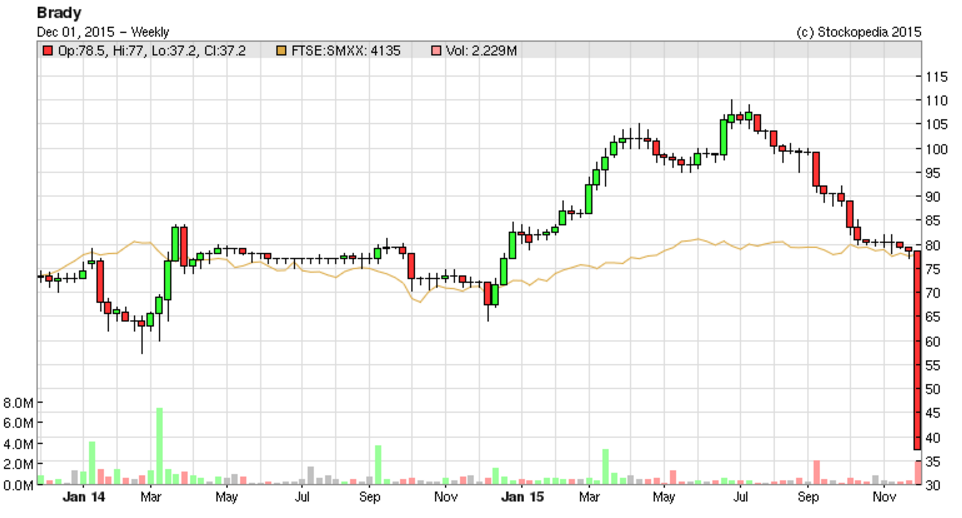The image size is (962, 518).
Task: Click 'Op:78.5, Hi:77, Lo:37.2, Cl:37.2' legend text
Action: pos(152,51)
